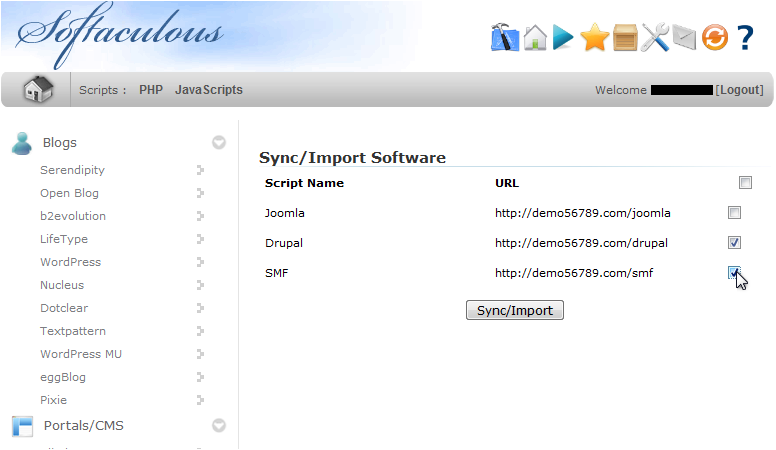This screenshot has width=776, height=450.
Task: Open Textpattern script entry
Action: click(x=73, y=331)
